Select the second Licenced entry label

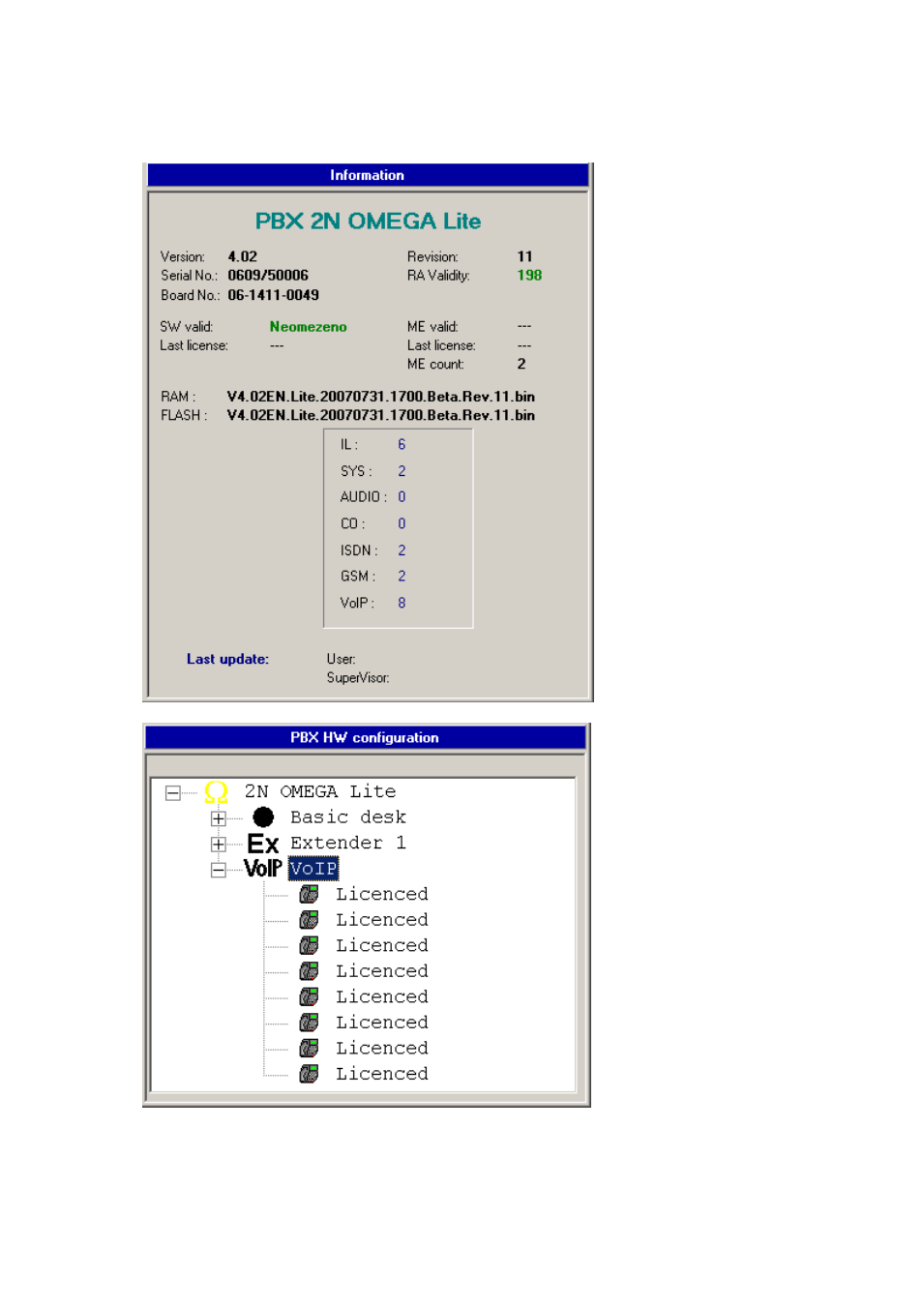tap(382, 920)
